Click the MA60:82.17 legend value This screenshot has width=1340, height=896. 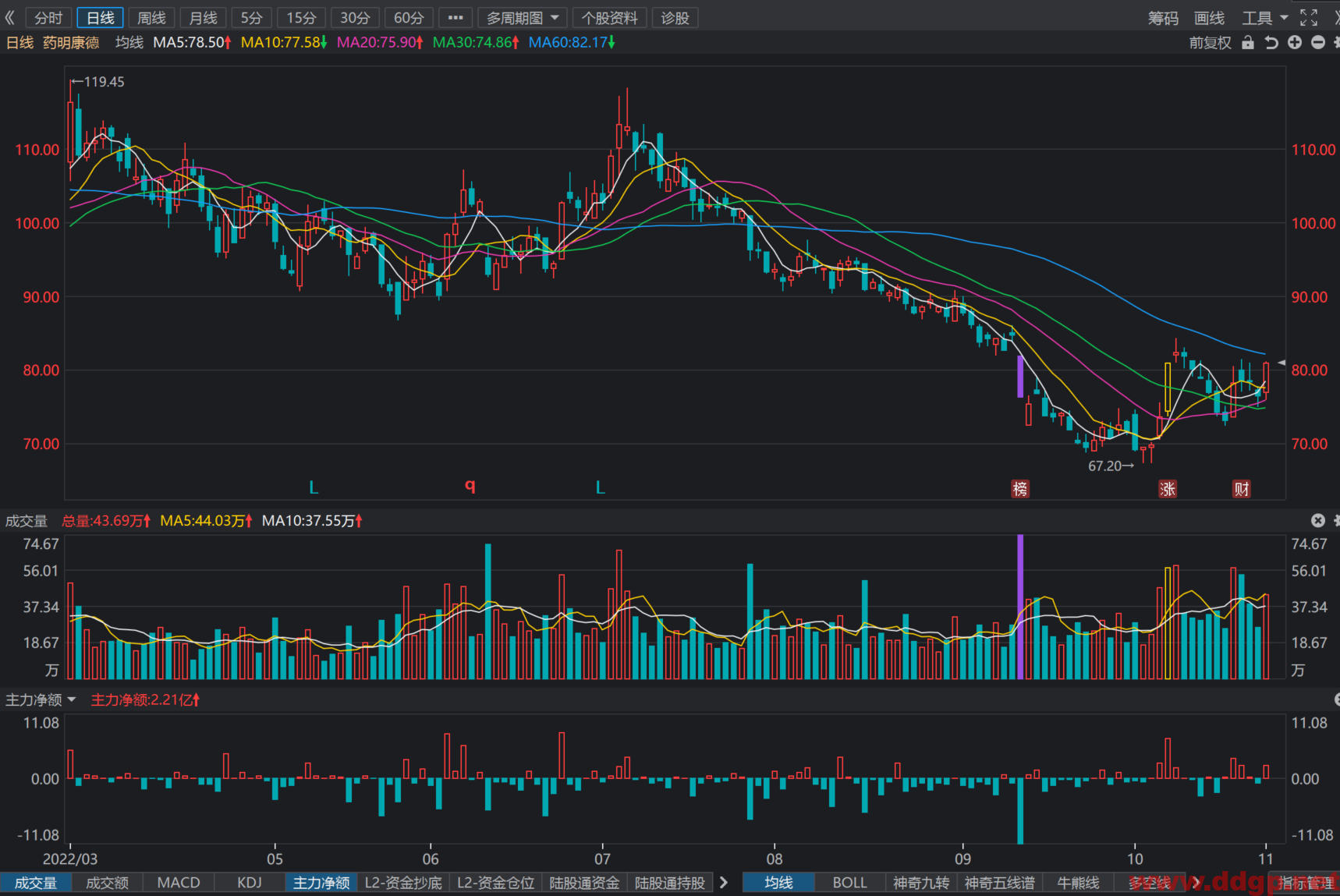[x=572, y=42]
